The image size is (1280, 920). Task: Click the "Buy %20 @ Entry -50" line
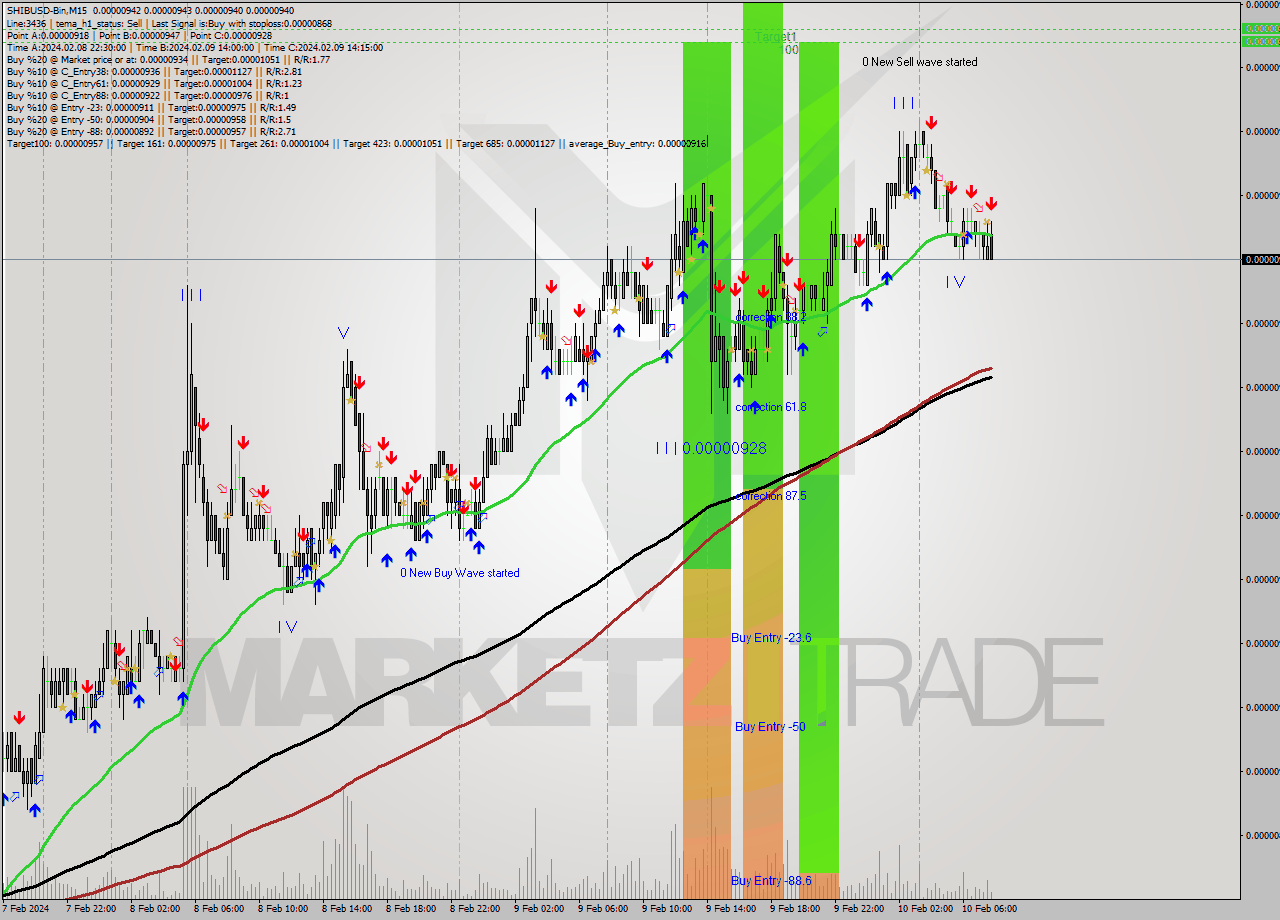(x=148, y=119)
